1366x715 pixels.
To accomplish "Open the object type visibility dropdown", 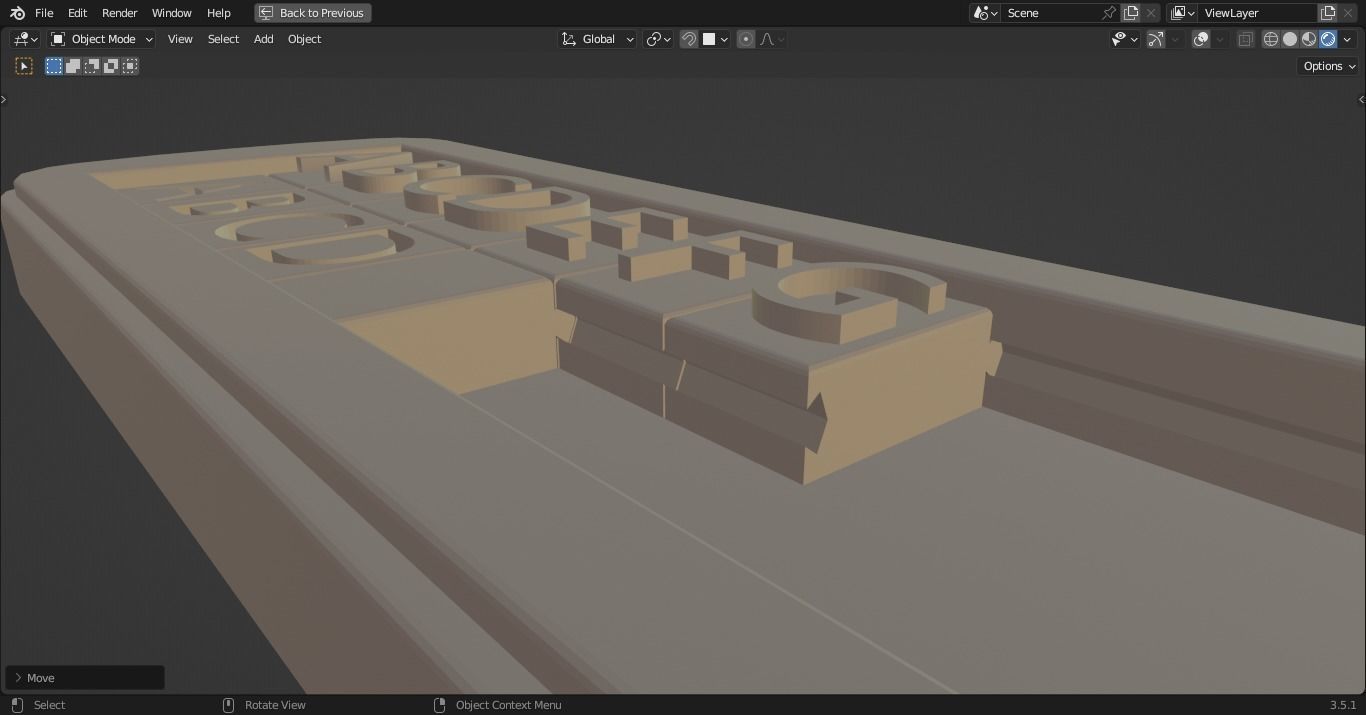I will (1125, 39).
